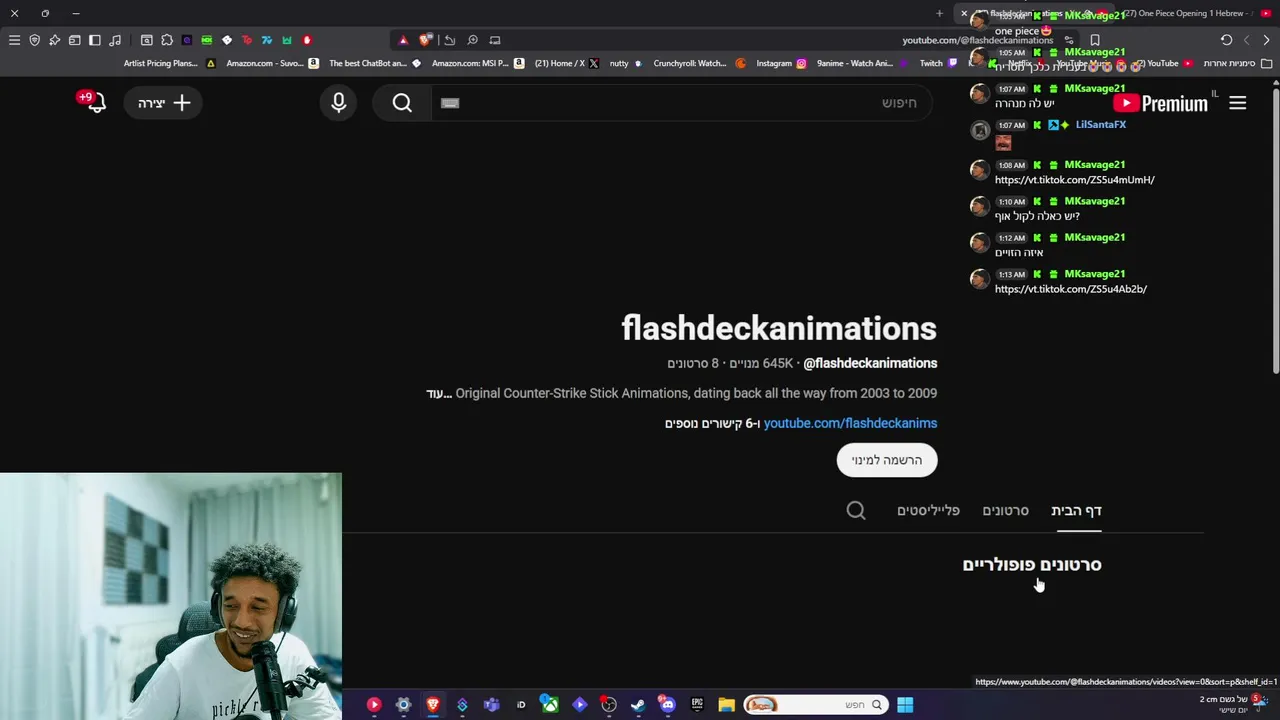
Task: Click the on-screen keyboard icon in search box
Action: coord(450,103)
